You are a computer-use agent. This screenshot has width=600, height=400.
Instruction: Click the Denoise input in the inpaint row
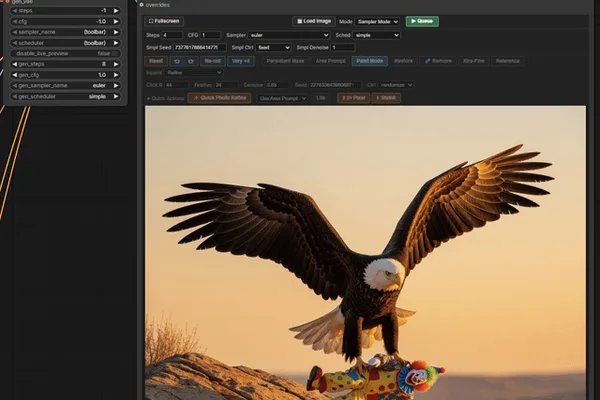click(x=277, y=85)
